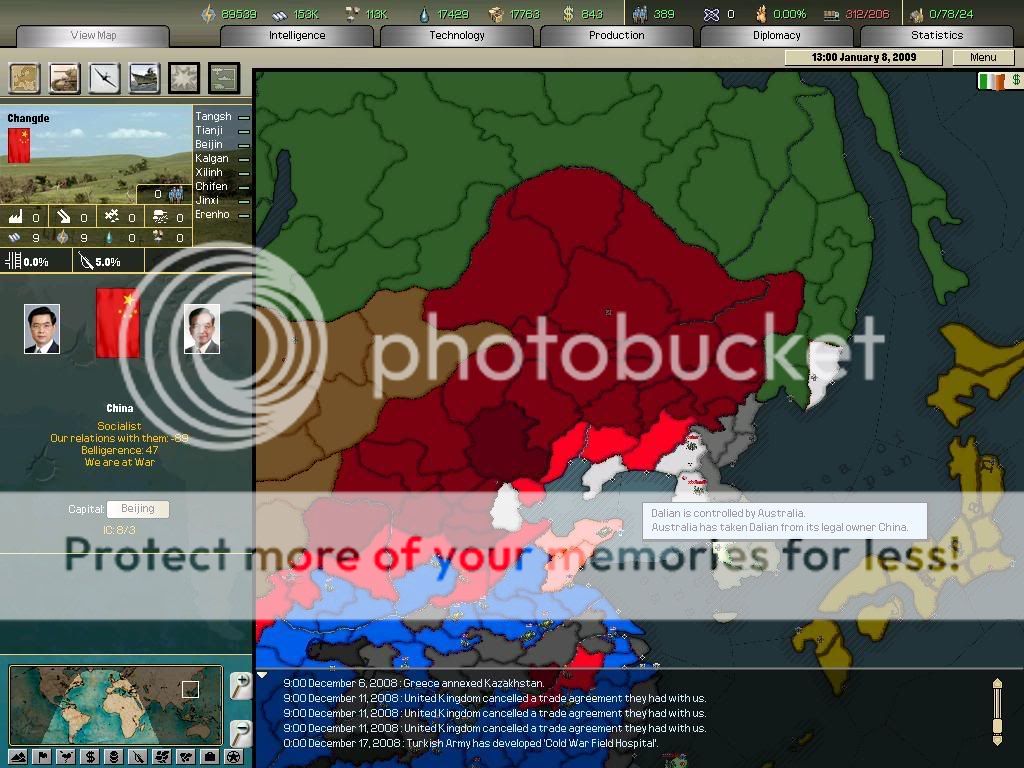The image size is (1024, 768).
Task: Switch to the Technology tab
Action: point(457,35)
